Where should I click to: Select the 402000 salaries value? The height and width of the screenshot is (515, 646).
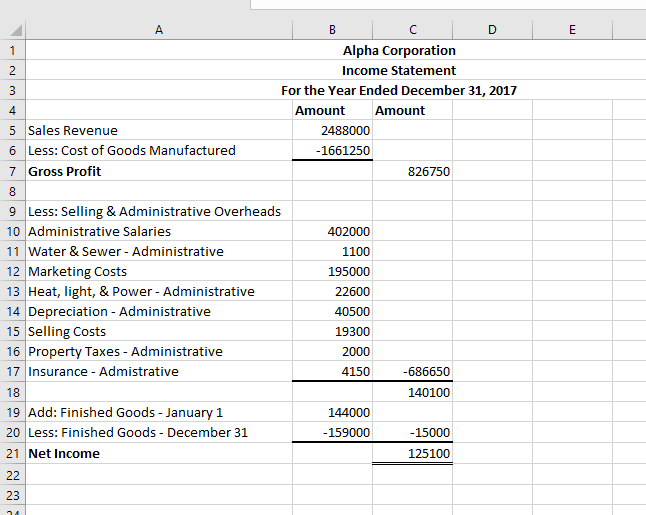(332, 231)
